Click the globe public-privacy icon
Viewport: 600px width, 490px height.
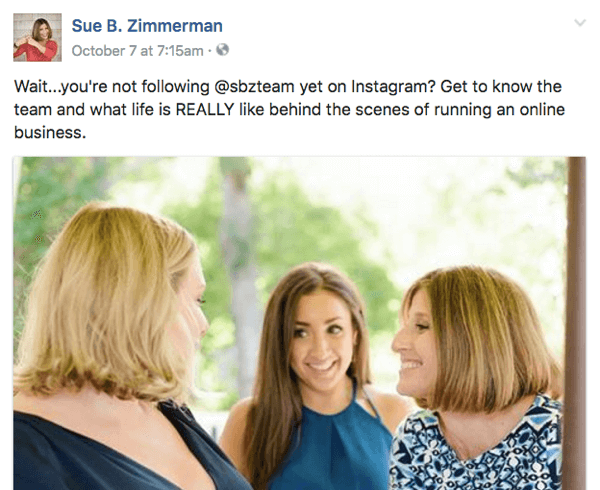(222, 49)
